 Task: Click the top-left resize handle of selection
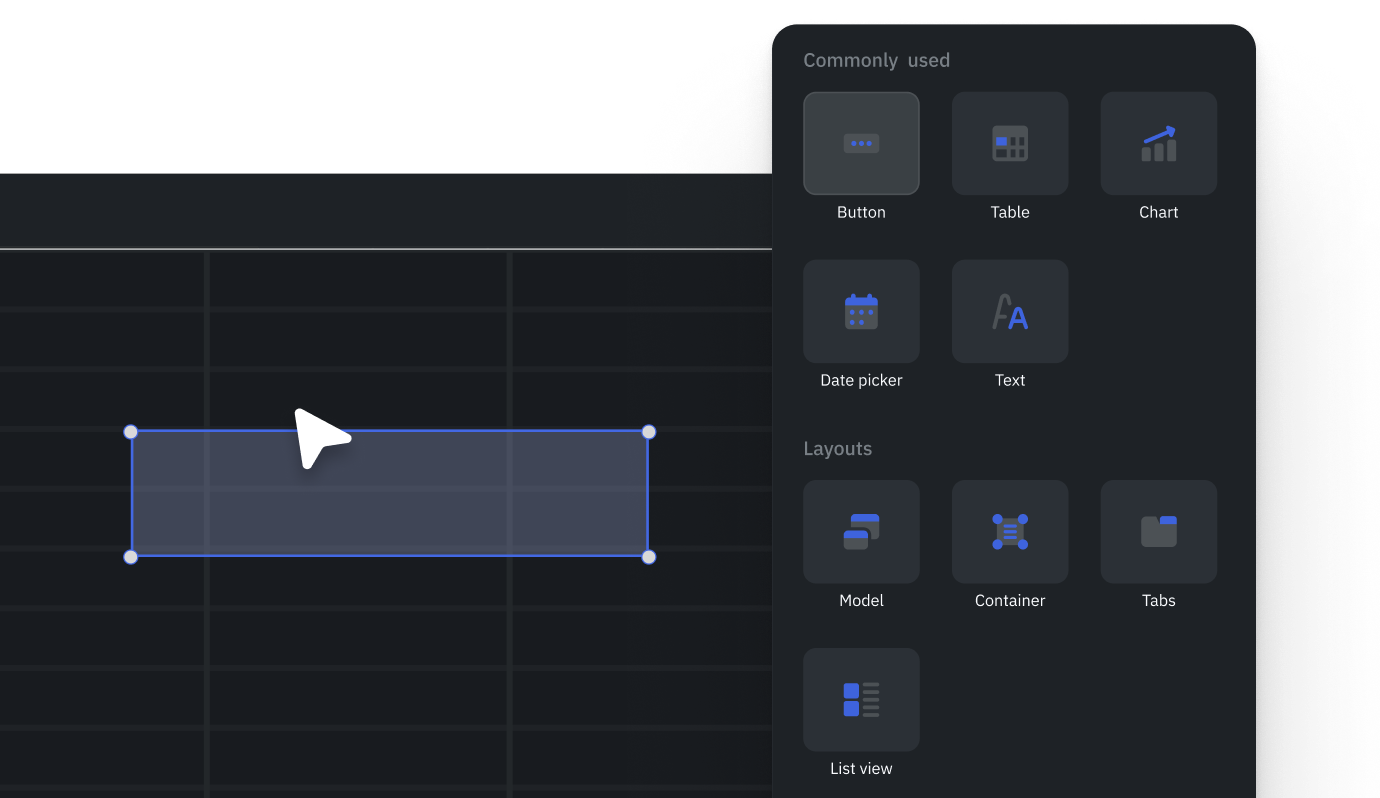(x=131, y=432)
